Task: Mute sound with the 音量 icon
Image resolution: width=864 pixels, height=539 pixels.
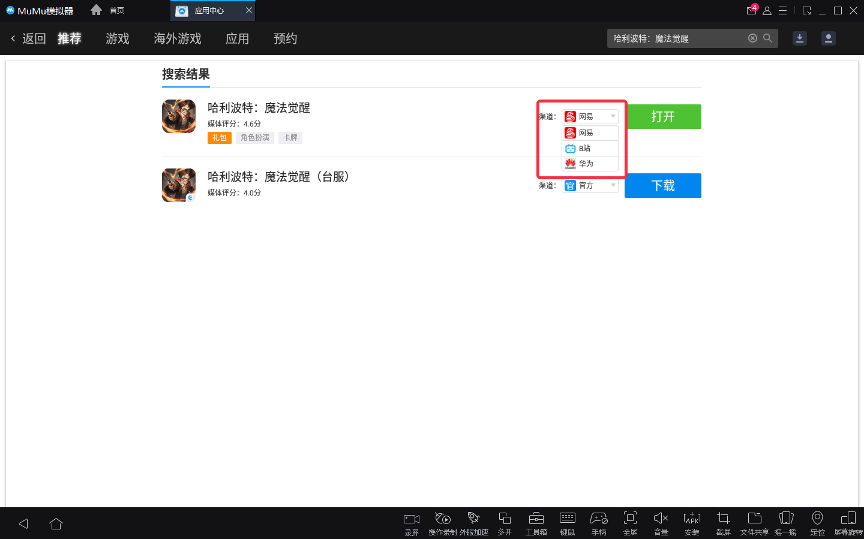Action: [x=660, y=518]
